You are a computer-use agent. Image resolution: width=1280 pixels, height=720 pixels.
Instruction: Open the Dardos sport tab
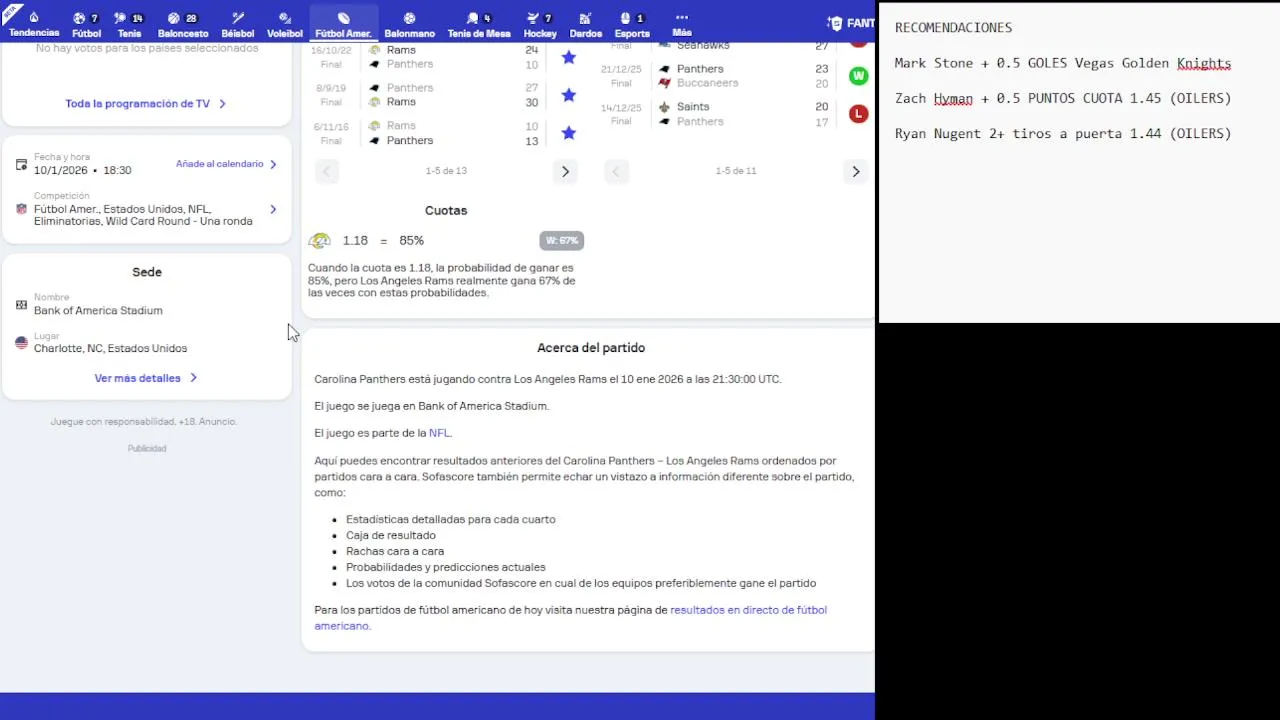pyautogui.click(x=586, y=24)
